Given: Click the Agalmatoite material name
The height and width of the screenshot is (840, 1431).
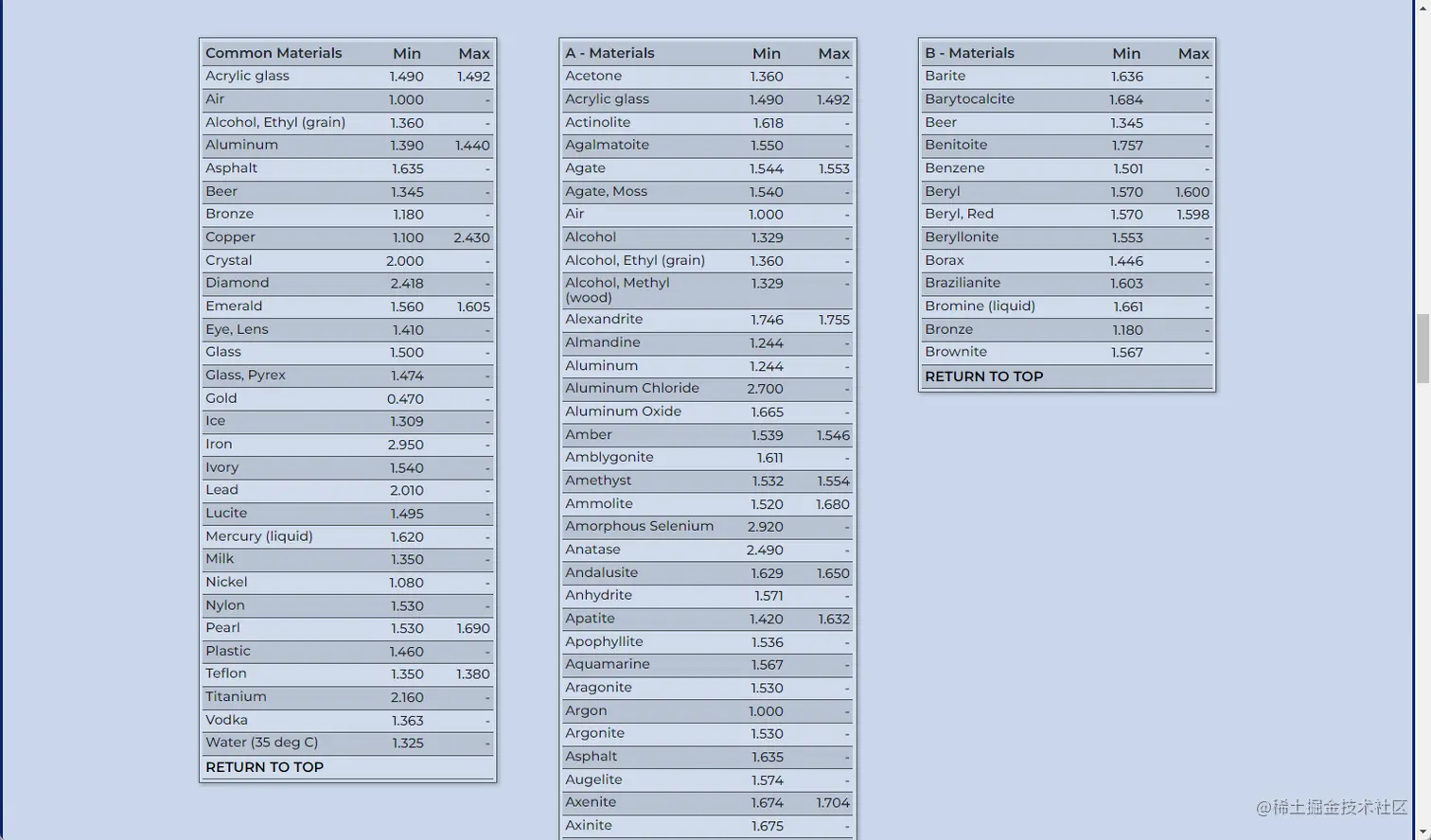Looking at the screenshot, I should [x=607, y=145].
